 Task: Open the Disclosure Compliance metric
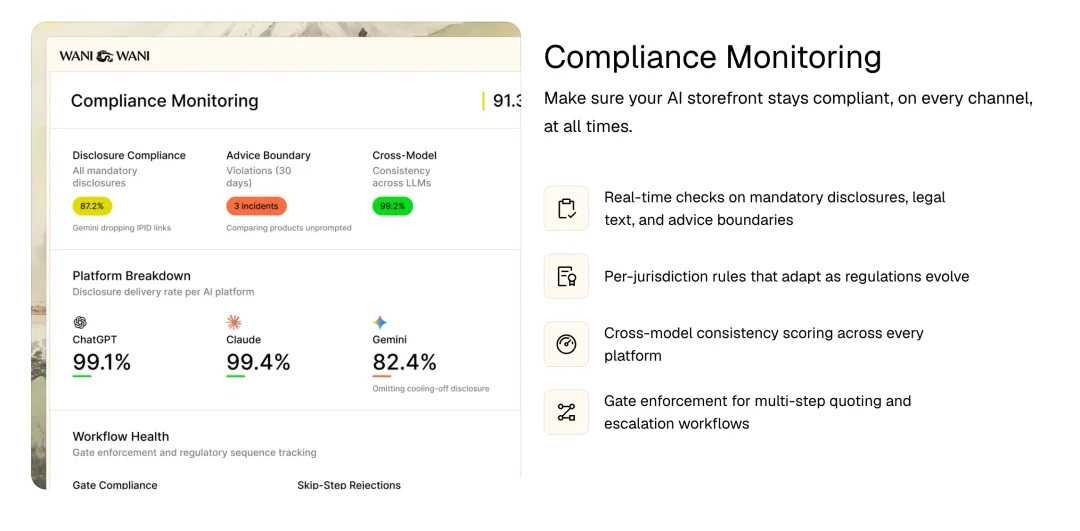click(129, 156)
